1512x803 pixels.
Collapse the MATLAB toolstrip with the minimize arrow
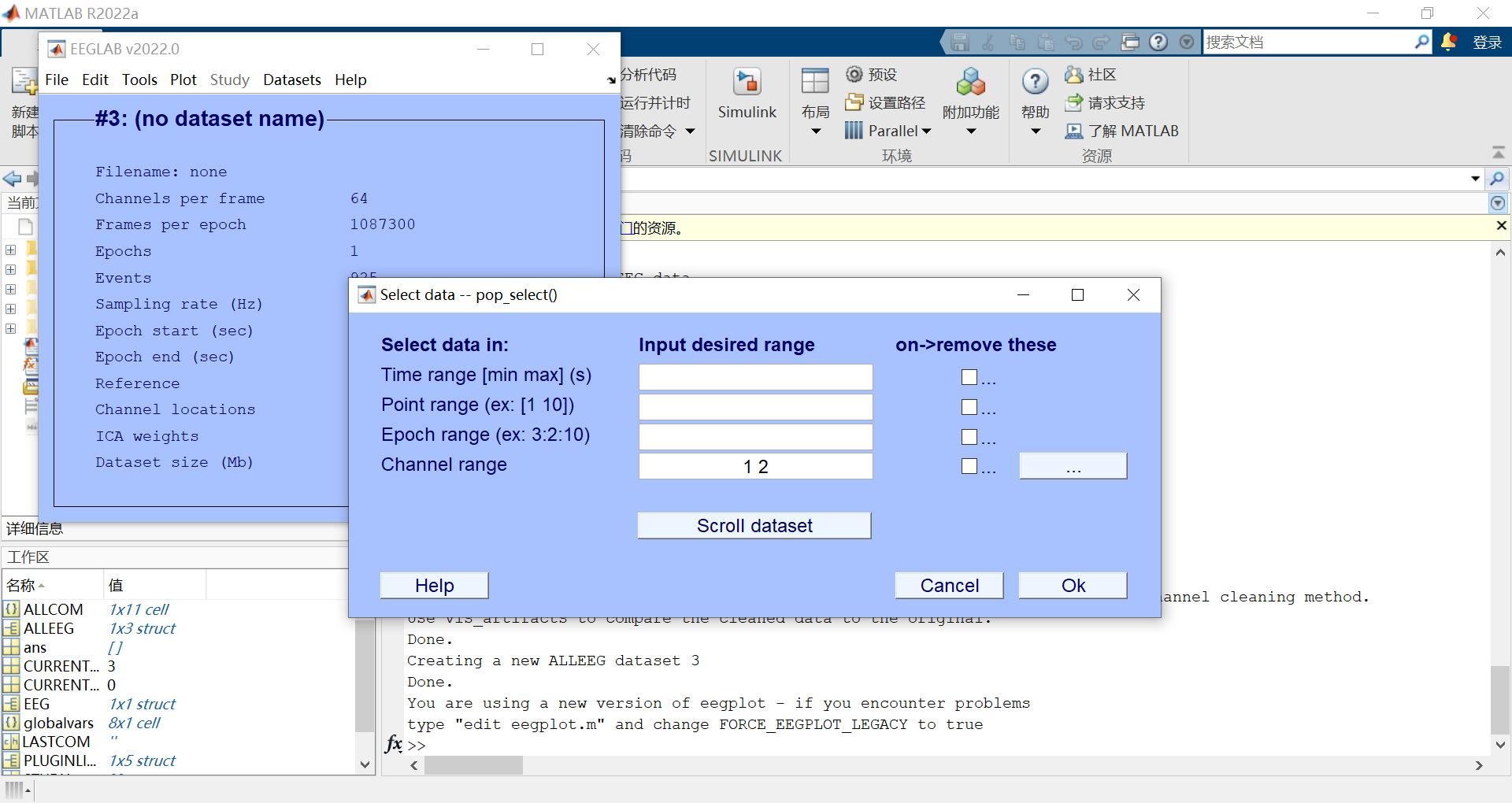(x=1499, y=153)
